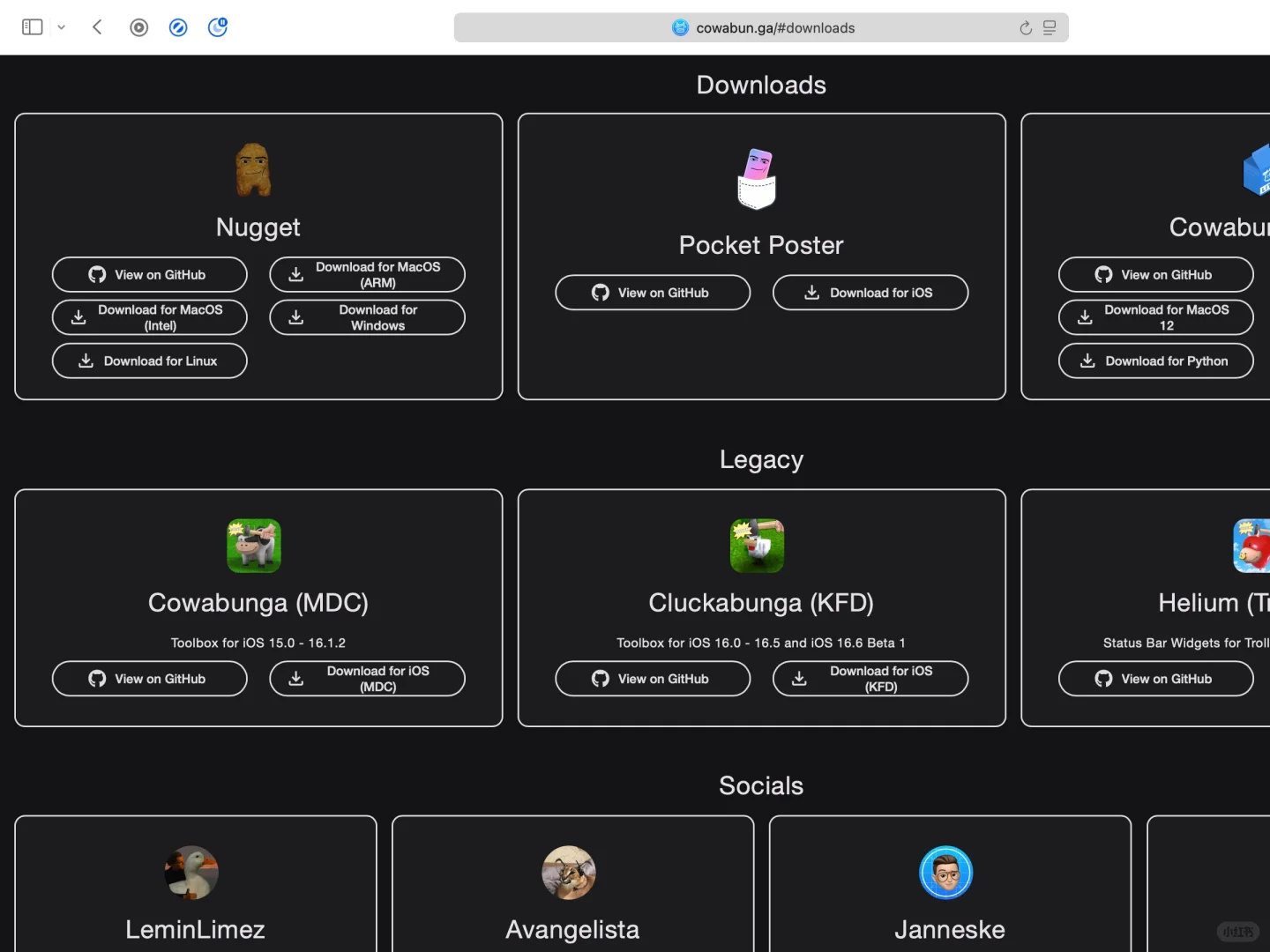1270x952 pixels.
Task: Reload the page with the refresh icon
Action: click(1026, 28)
